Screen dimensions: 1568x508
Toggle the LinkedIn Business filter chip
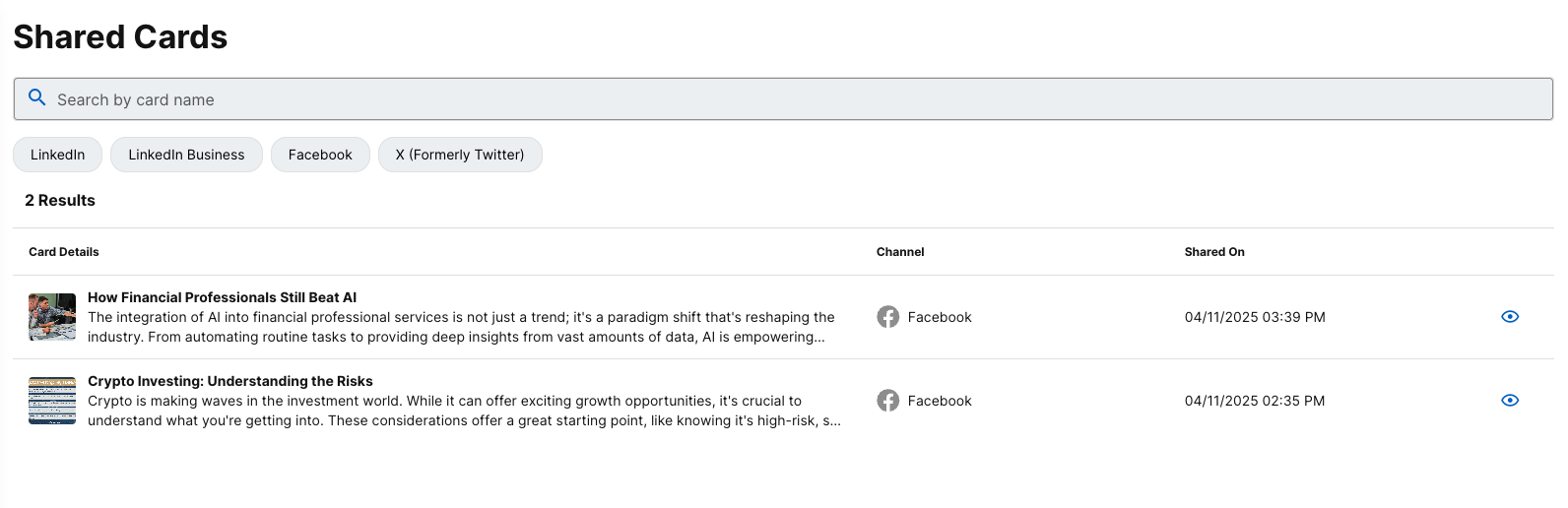pos(186,155)
